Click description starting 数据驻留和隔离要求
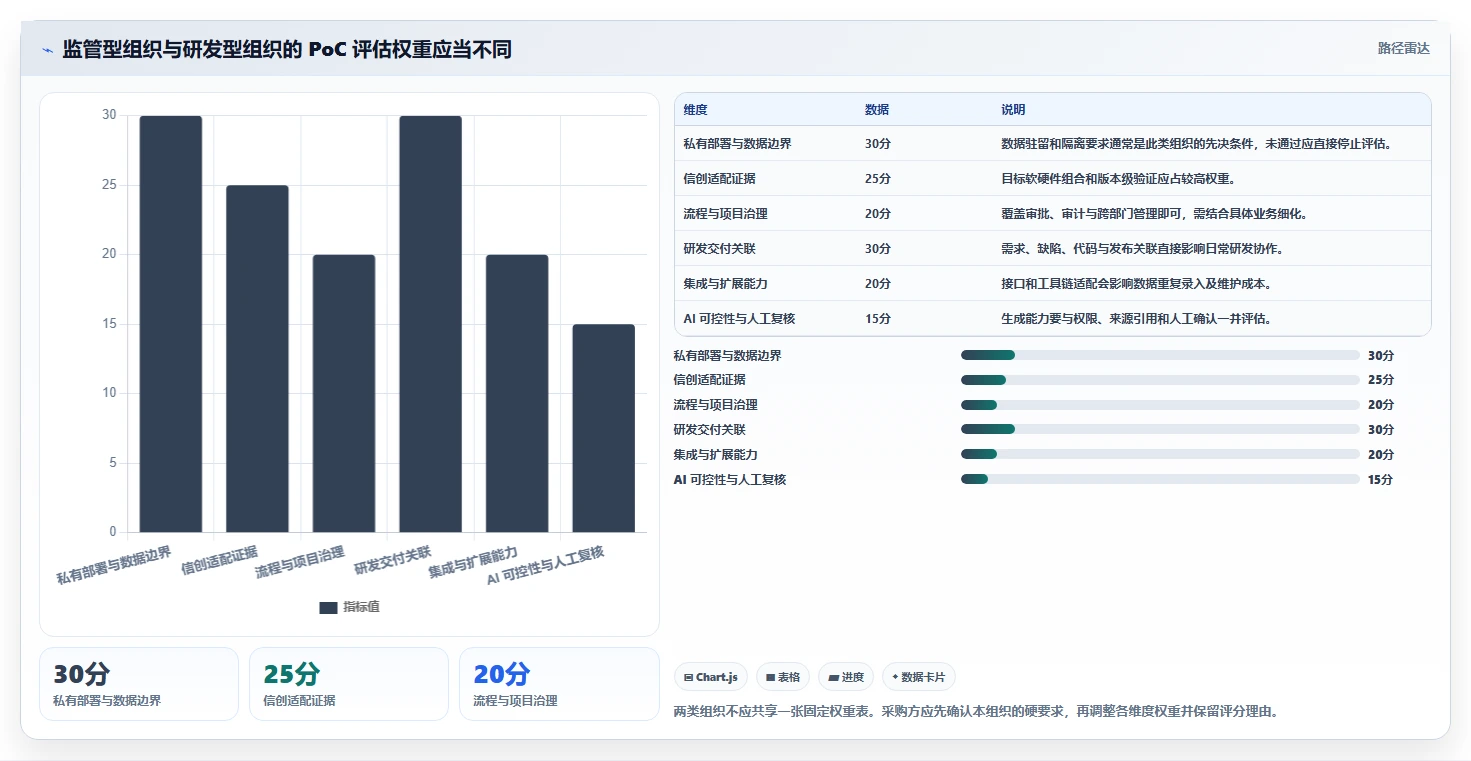This screenshot has height=761, width=1471. click(1197, 144)
